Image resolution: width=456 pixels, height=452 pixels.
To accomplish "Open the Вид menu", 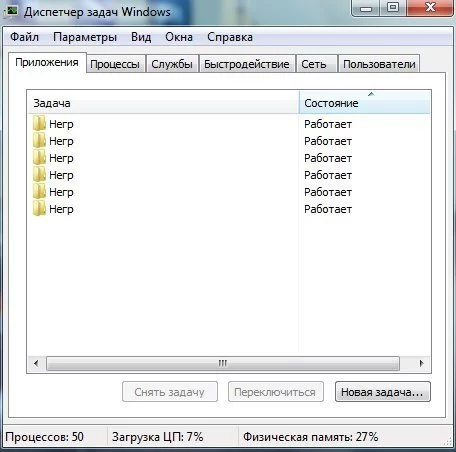I will point(141,37).
